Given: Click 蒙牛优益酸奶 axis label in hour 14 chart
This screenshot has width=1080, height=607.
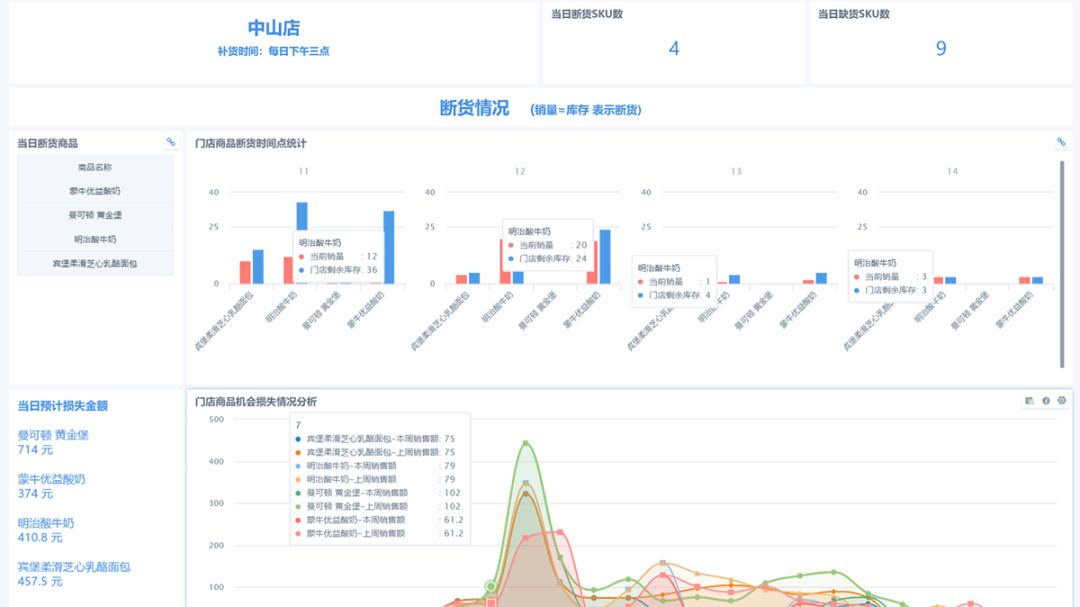Looking at the screenshot, I should tap(1015, 309).
